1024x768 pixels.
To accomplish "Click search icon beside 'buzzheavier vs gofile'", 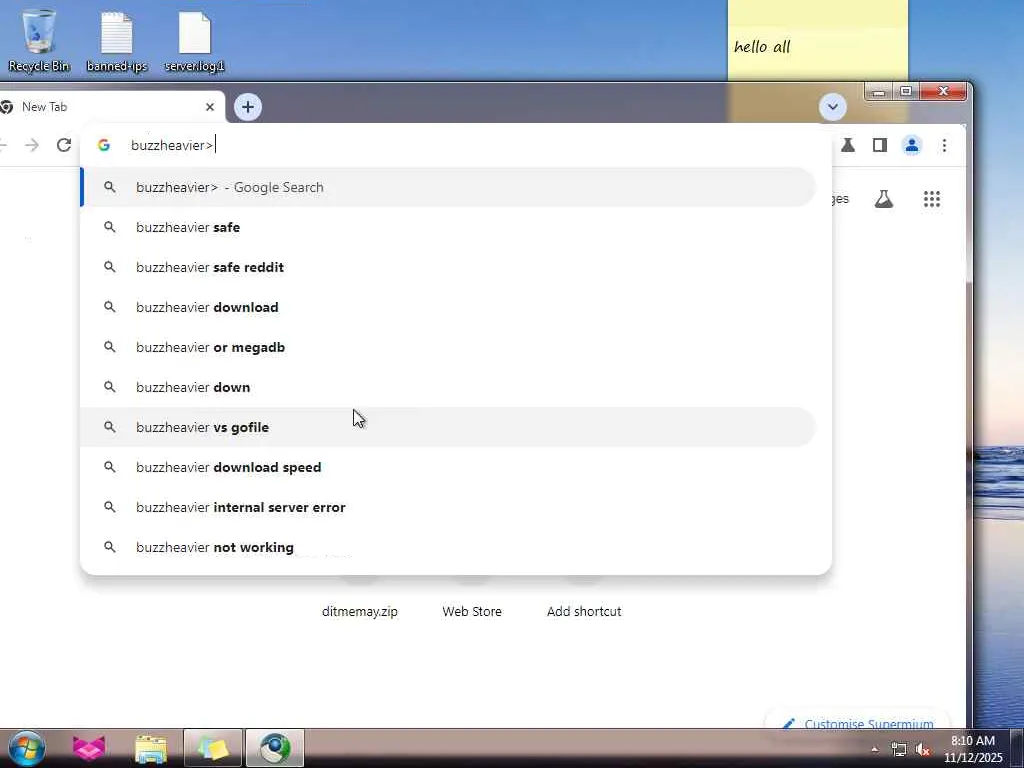I will tap(110, 427).
